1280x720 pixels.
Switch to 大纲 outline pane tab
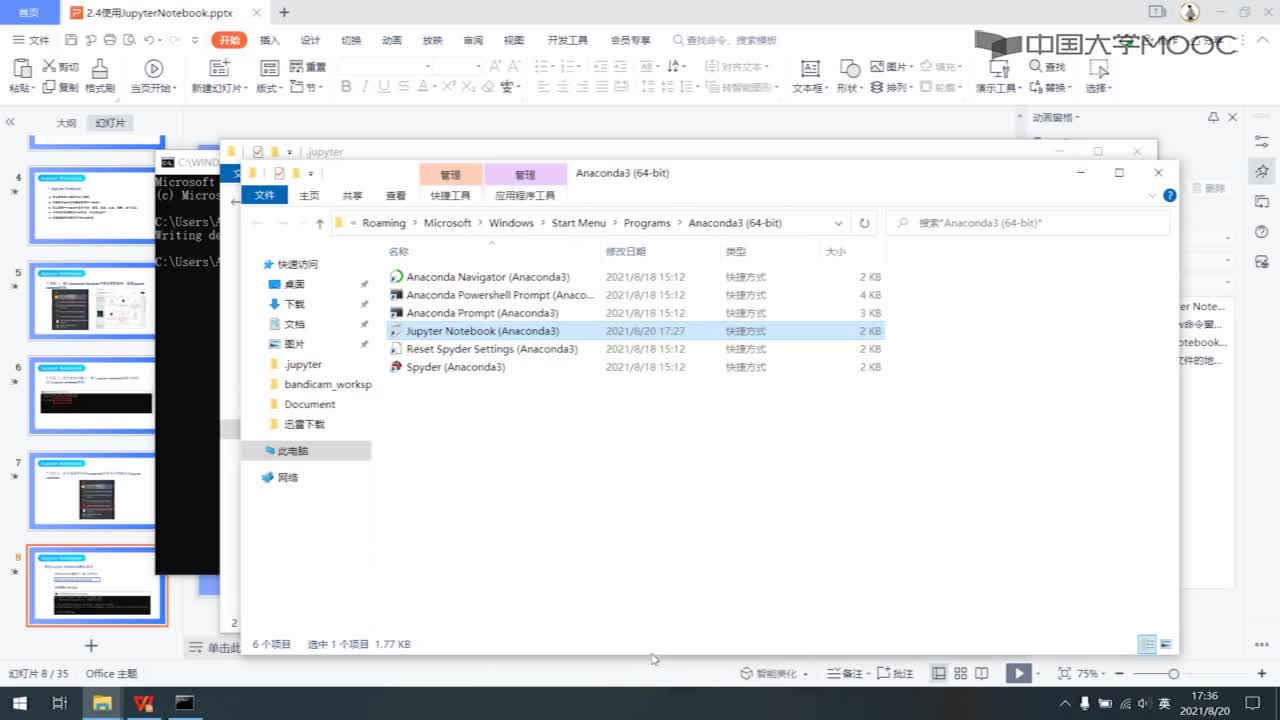(65, 123)
